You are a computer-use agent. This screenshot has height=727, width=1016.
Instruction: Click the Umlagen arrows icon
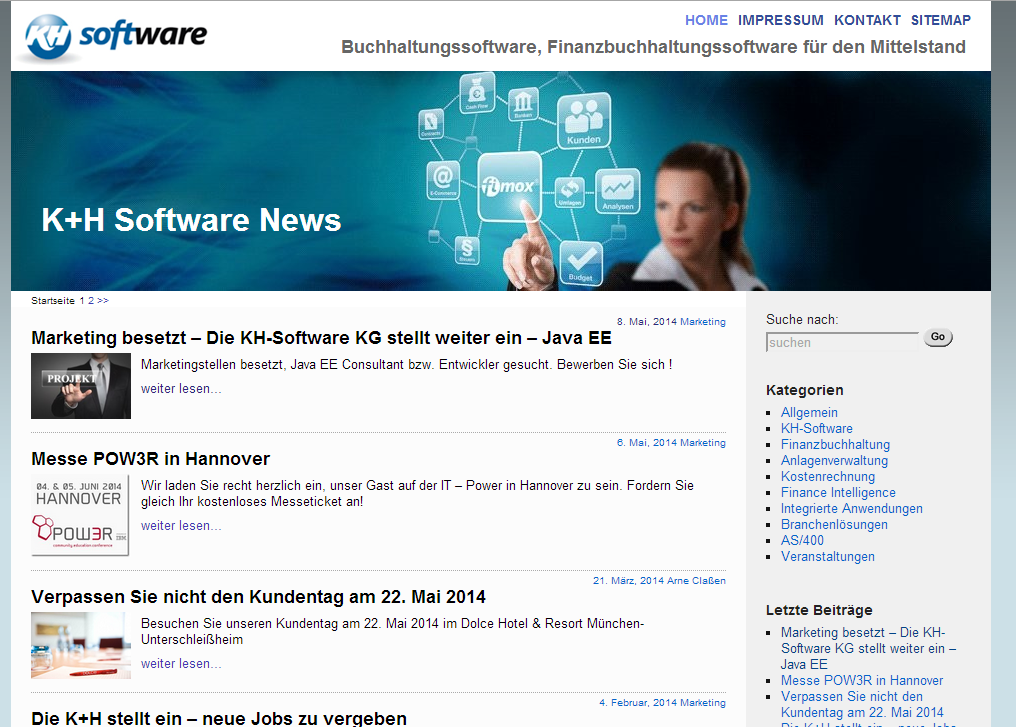[570, 192]
